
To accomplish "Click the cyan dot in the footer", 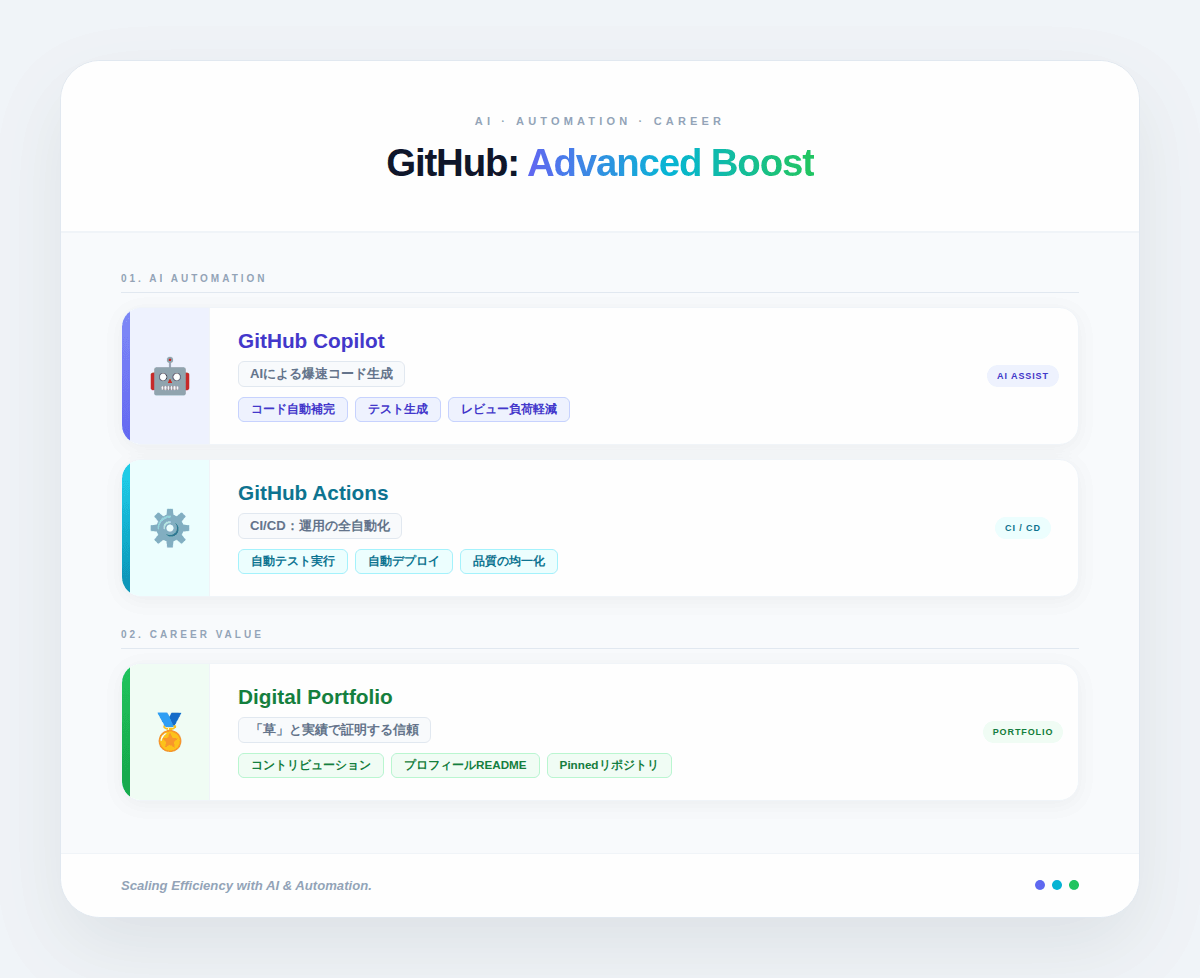I will 1057,885.
